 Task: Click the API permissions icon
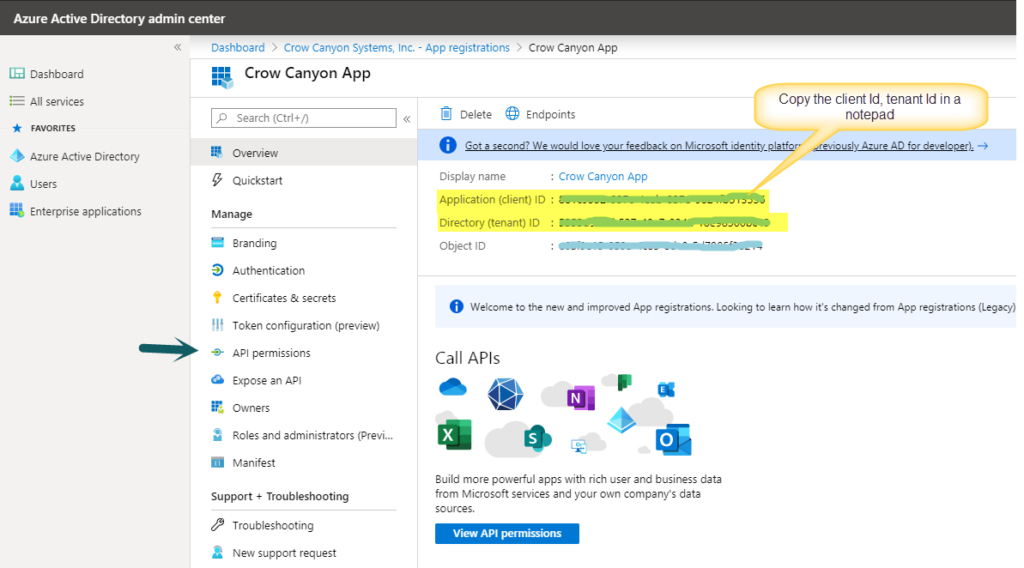pos(217,352)
